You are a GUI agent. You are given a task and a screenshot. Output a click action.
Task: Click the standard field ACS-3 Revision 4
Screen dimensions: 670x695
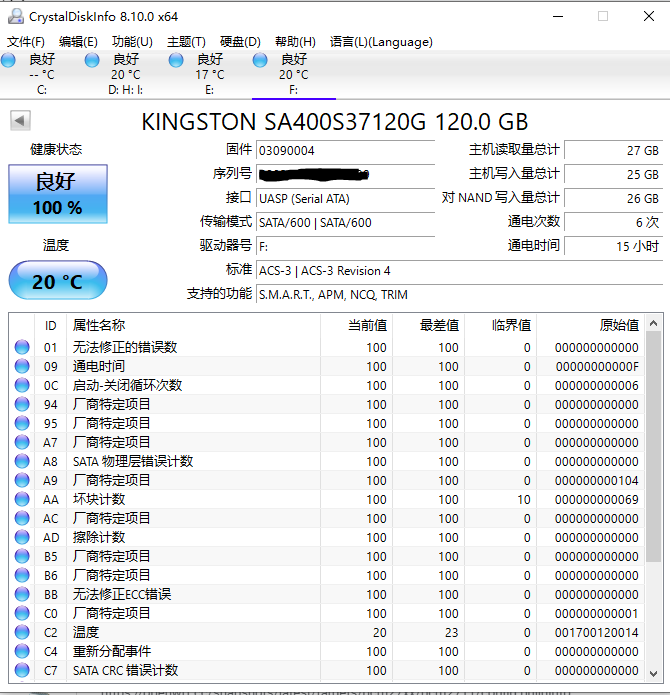[x=460, y=270]
